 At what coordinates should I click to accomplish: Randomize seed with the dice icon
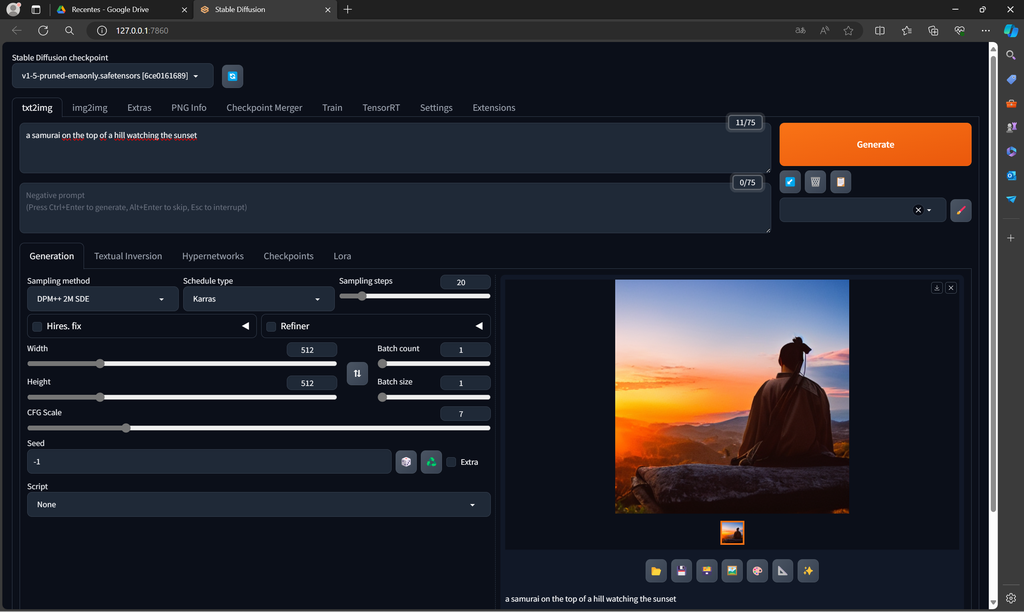pyautogui.click(x=406, y=462)
